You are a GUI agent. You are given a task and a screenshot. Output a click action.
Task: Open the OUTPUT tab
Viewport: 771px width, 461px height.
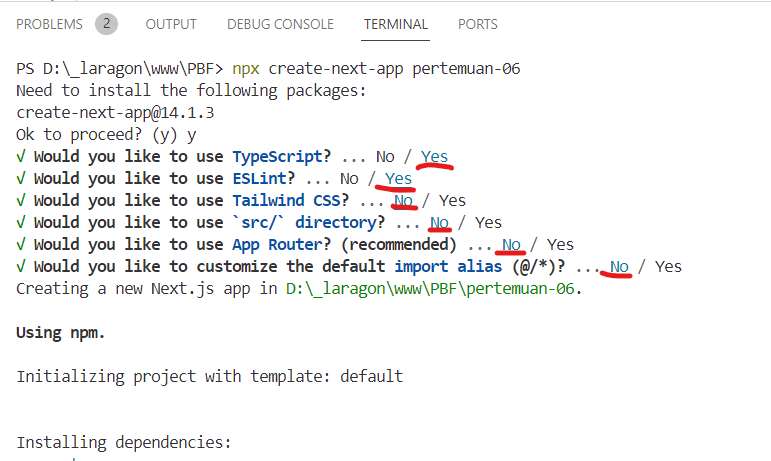[171, 24]
